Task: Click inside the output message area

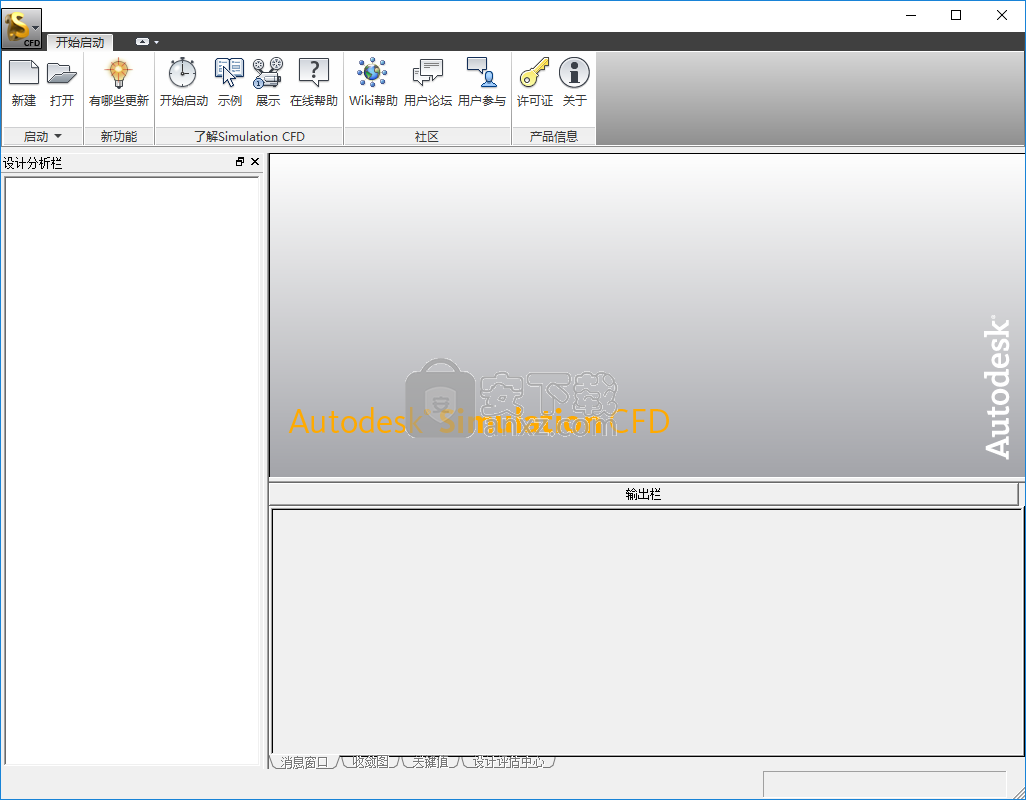Action: (648, 632)
